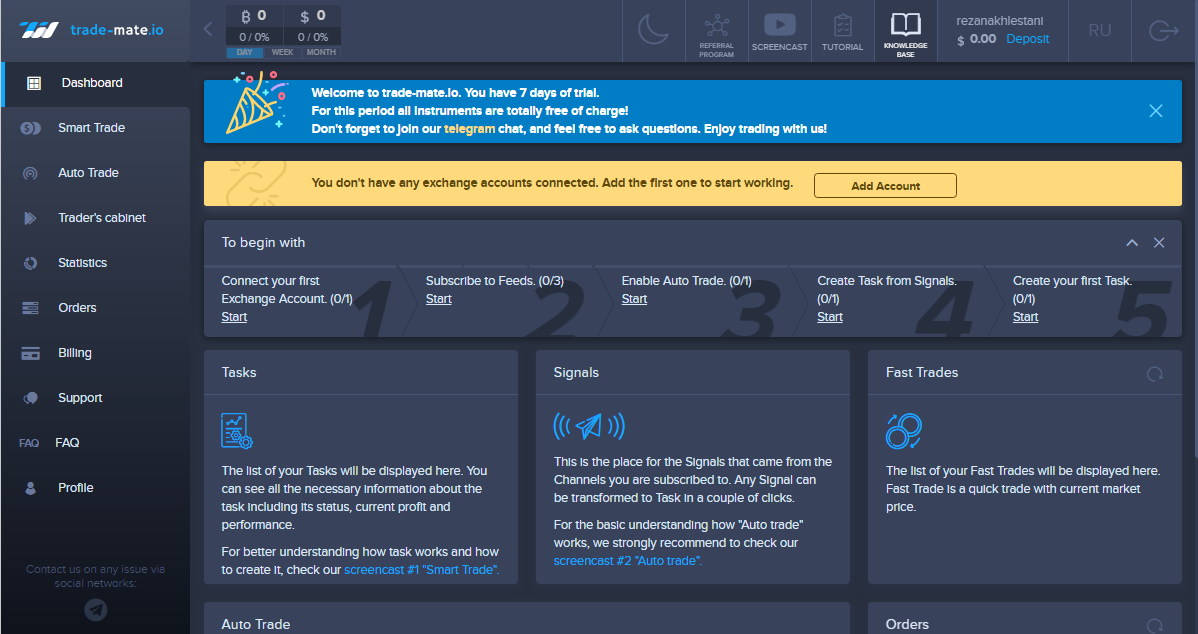
Task: Start Subscribe to Feeds step
Action: (x=439, y=299)
